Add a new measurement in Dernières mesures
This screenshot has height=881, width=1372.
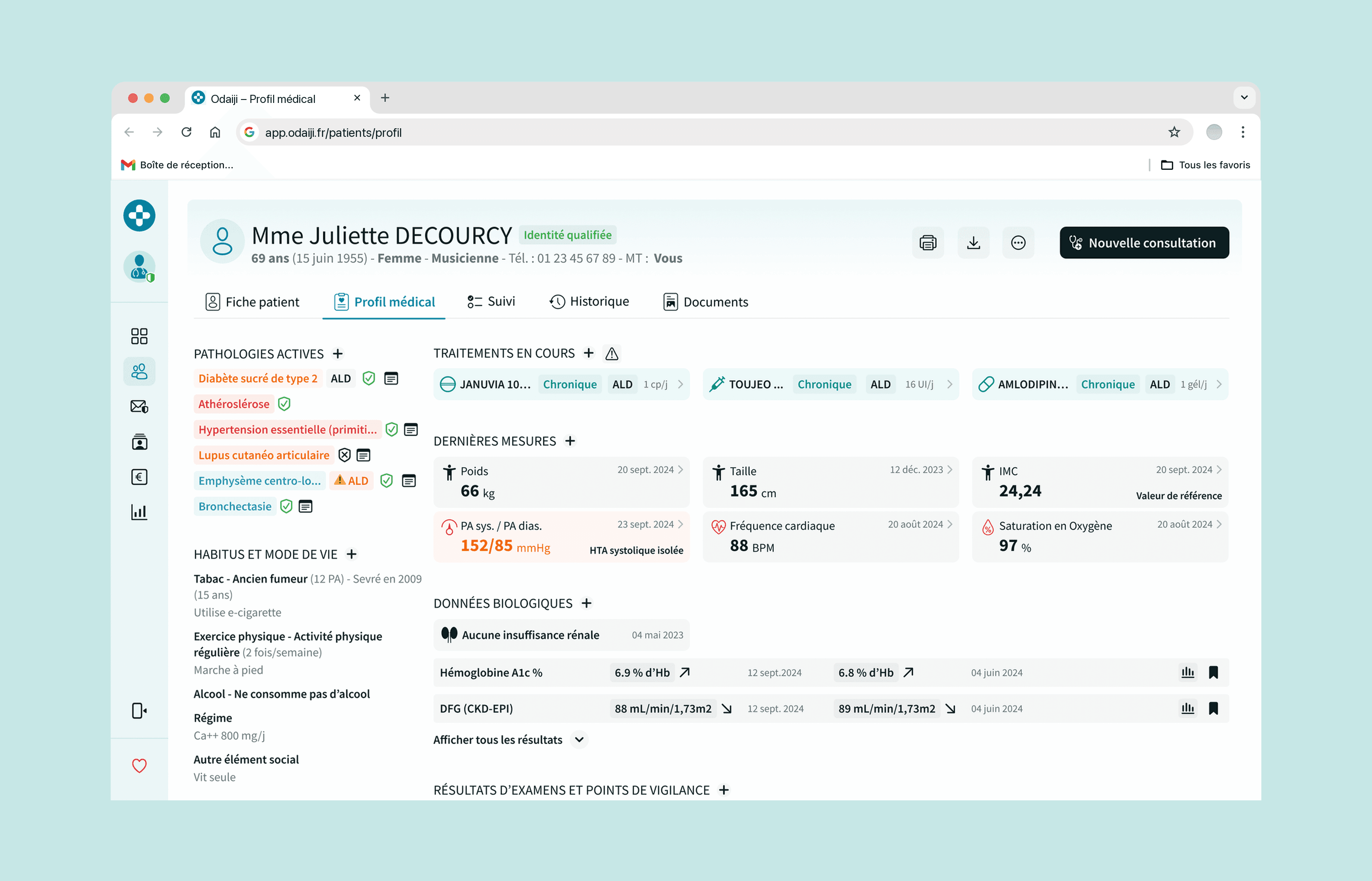coord(570,440)
